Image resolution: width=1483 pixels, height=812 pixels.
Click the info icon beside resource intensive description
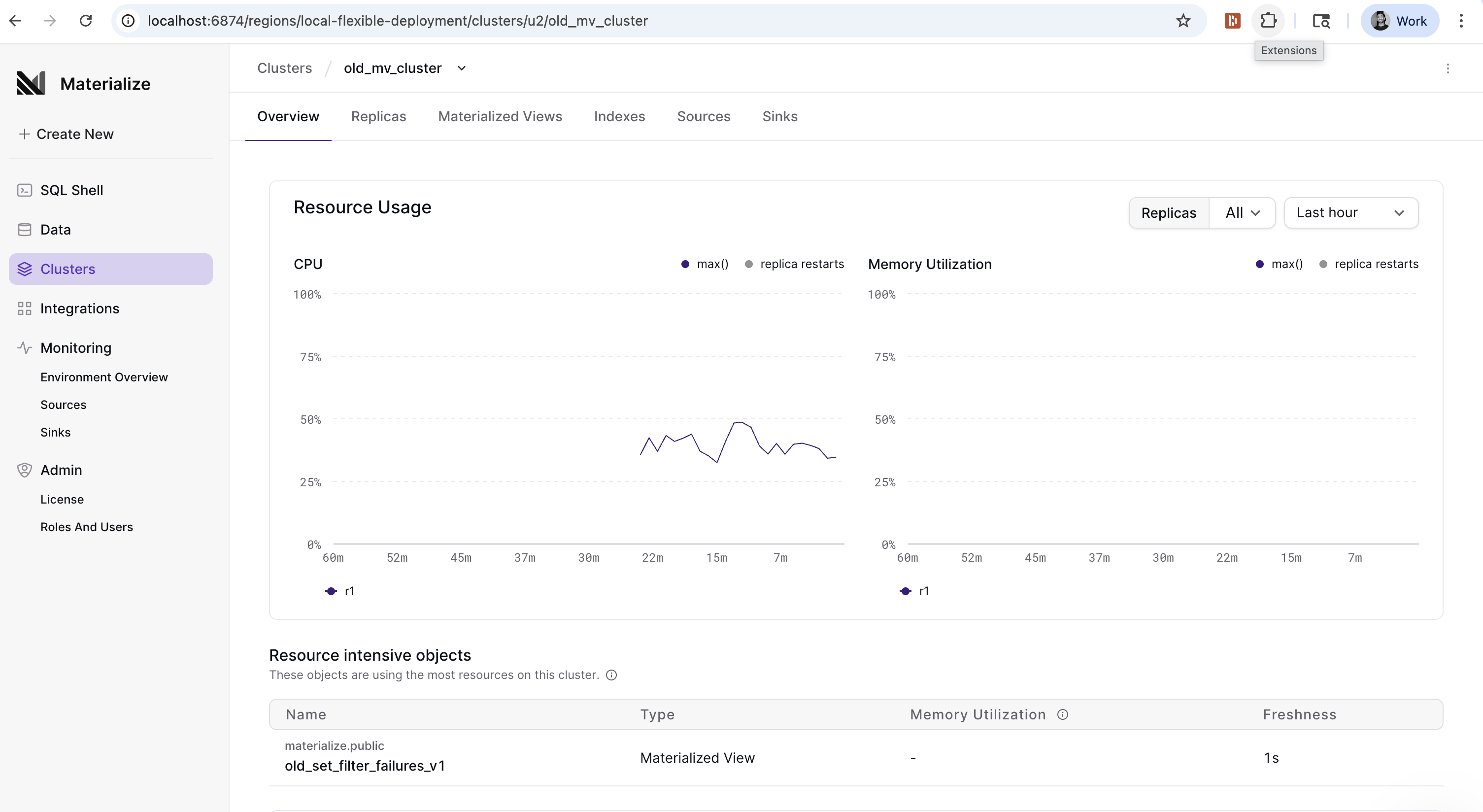click(x=611, y=675)
